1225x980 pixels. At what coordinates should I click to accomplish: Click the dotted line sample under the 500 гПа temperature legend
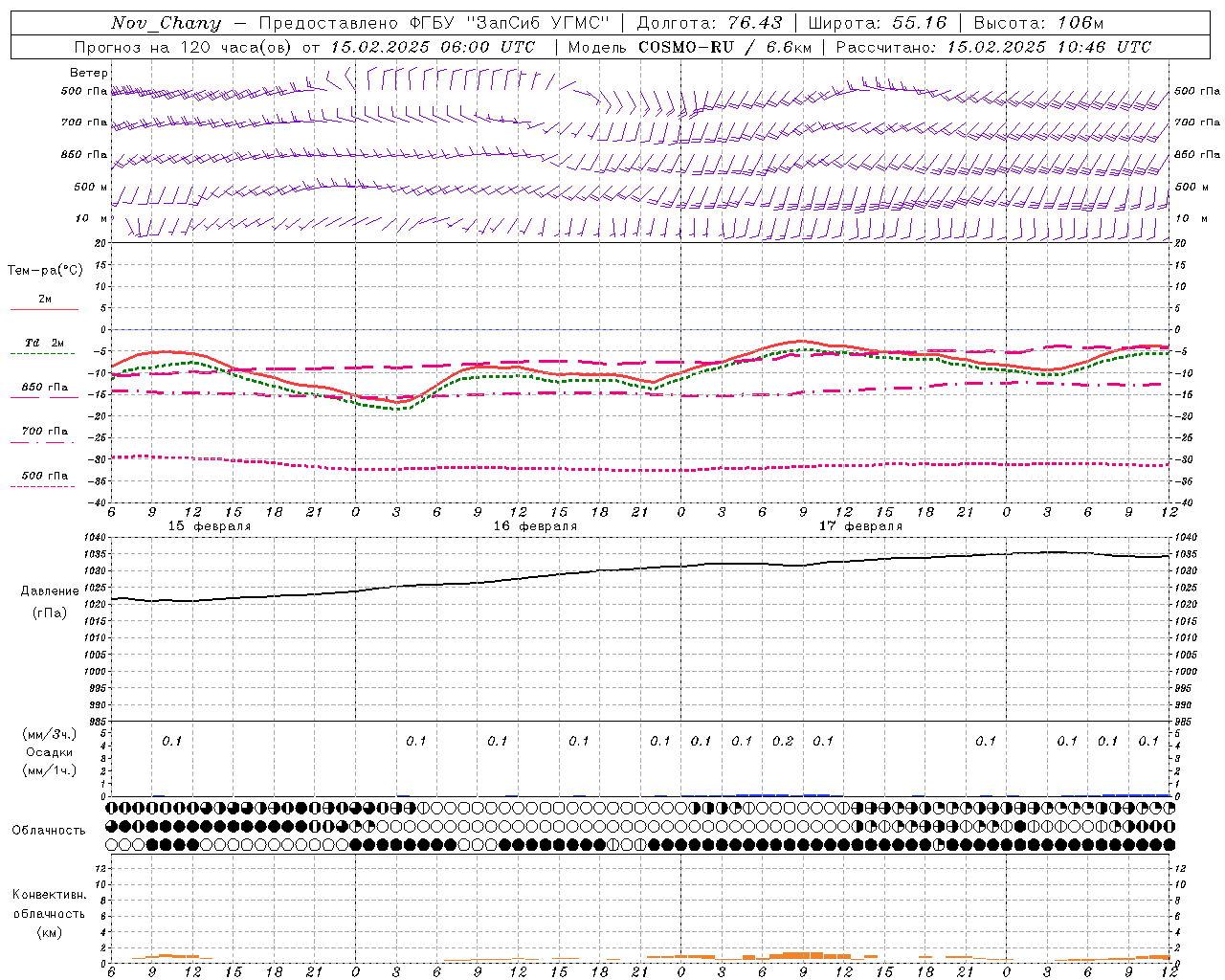click(x=43, y=487)
